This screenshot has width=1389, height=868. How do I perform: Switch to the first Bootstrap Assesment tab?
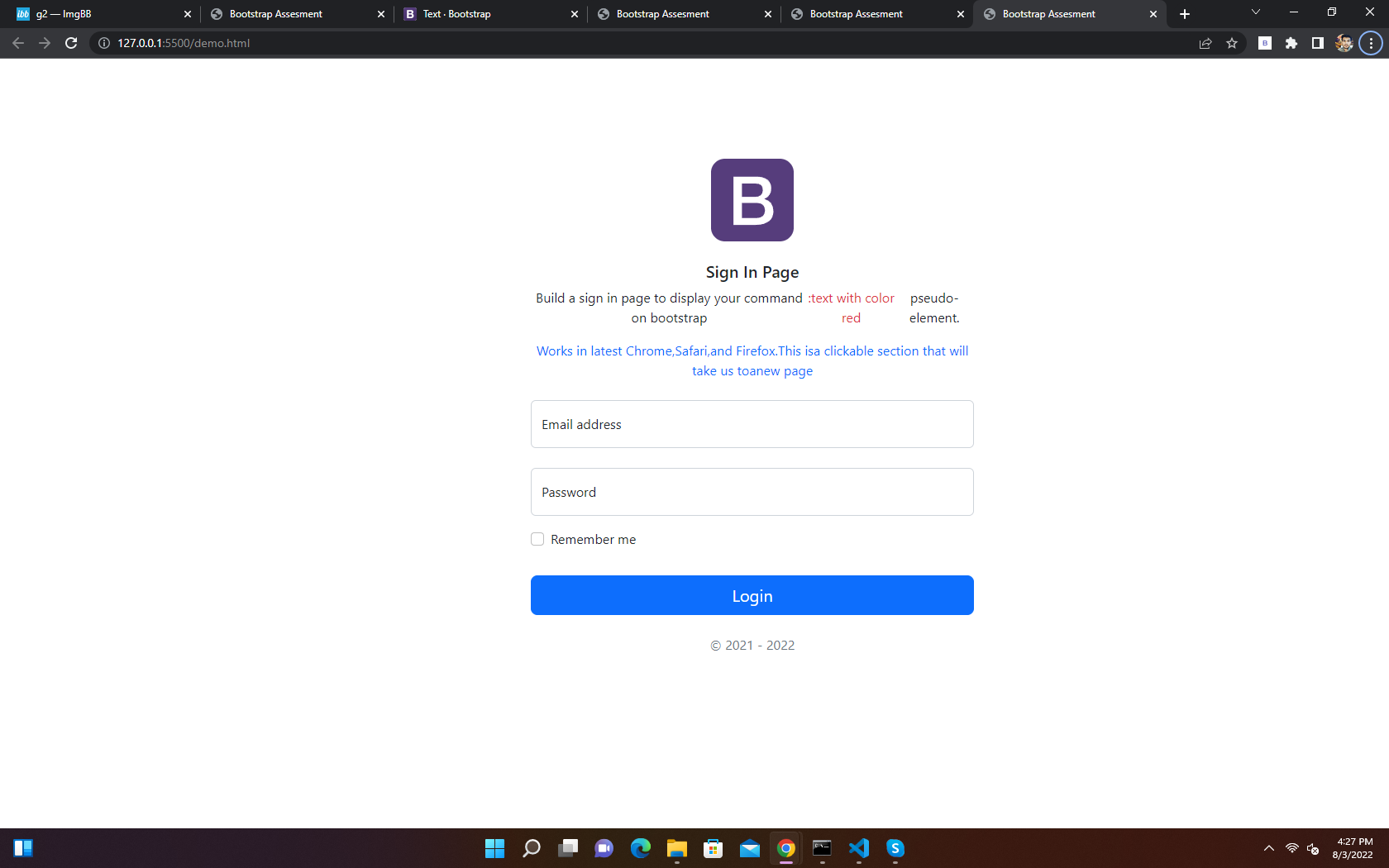(298, 14)
